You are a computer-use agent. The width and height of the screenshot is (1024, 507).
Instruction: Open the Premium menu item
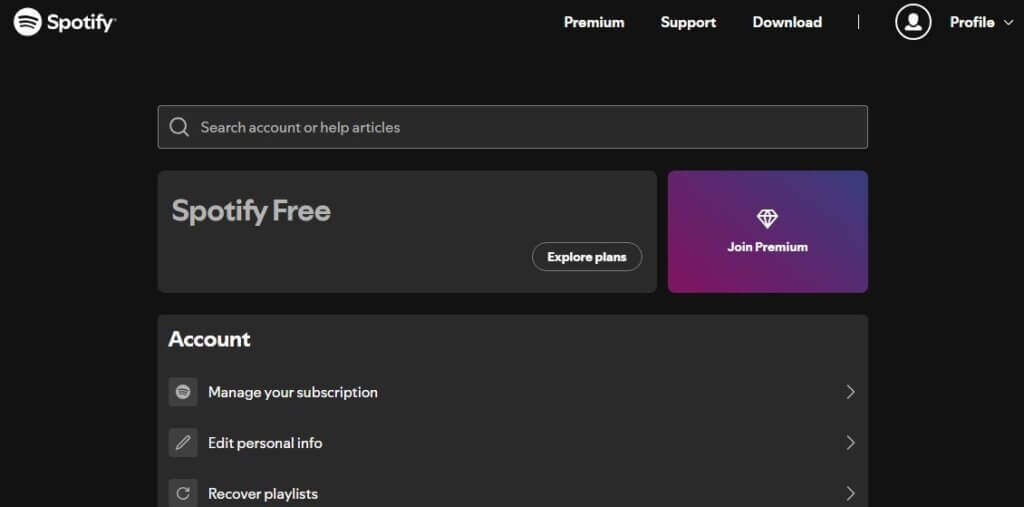click(594, 22)
